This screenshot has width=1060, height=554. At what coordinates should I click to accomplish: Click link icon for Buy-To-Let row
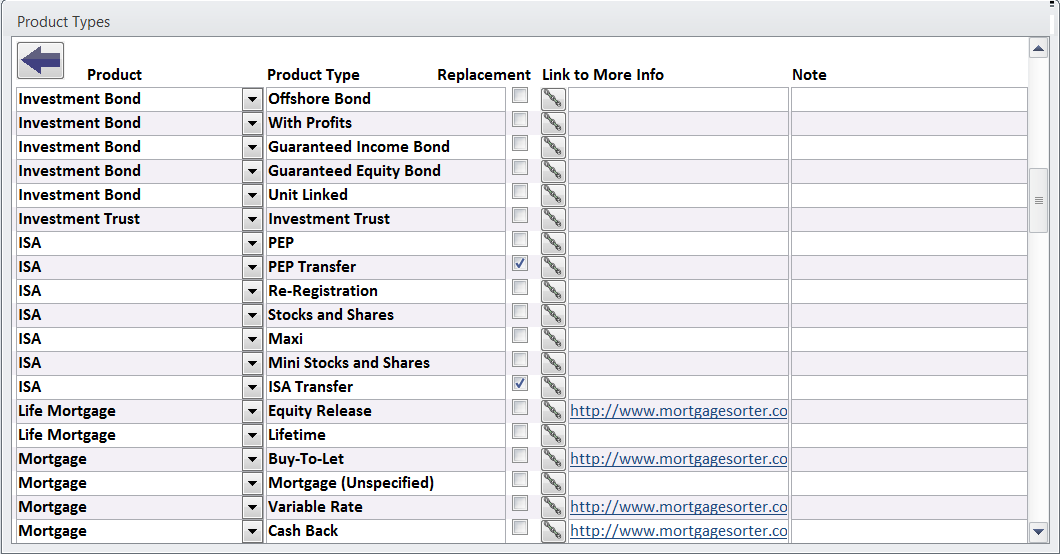click(553, 459)
